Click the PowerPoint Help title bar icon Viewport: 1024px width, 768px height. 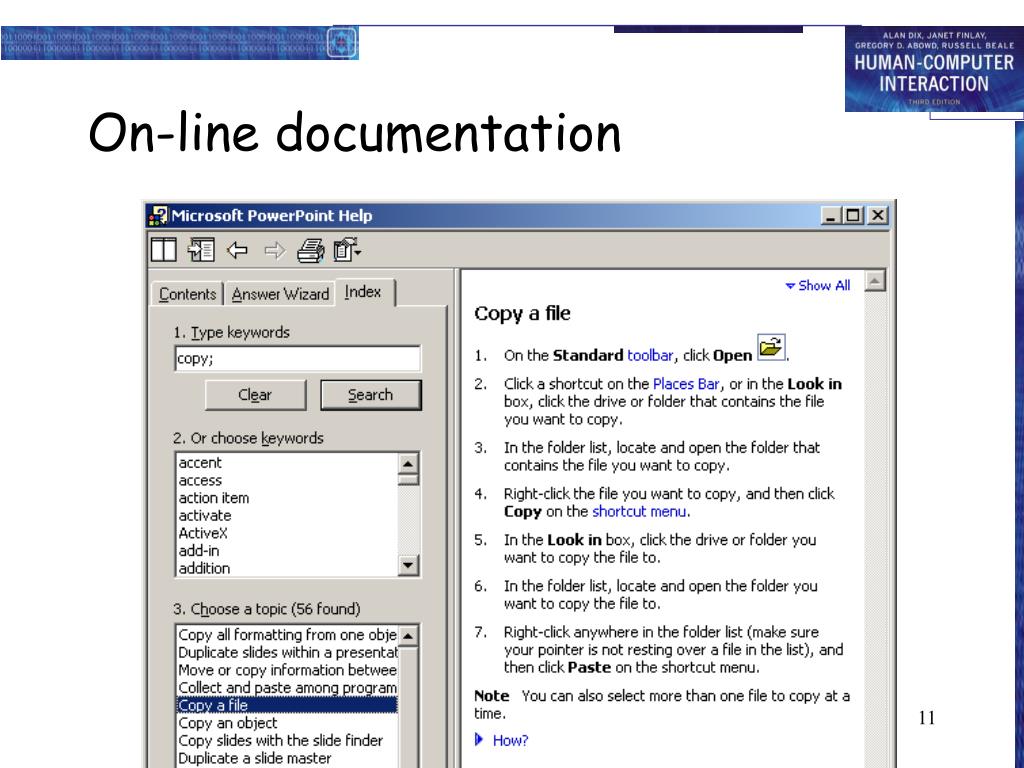pos(157,216)
